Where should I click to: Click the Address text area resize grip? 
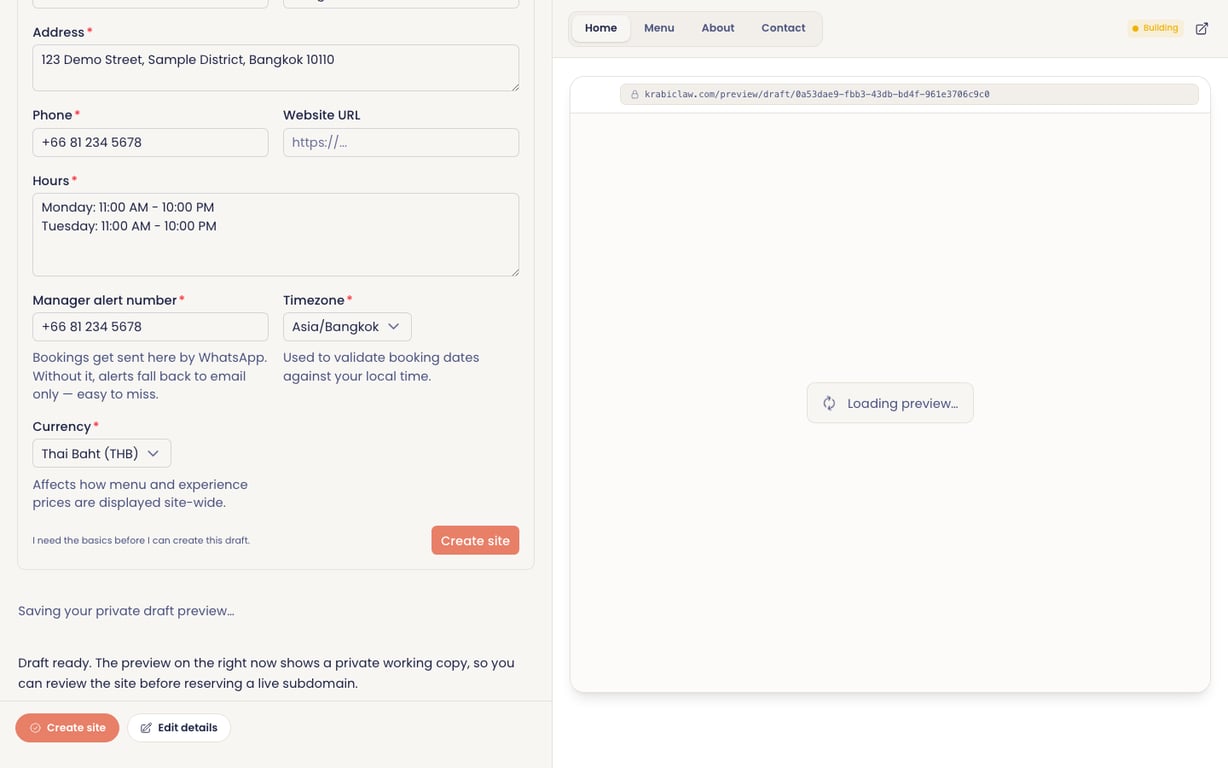coord(514,86)
